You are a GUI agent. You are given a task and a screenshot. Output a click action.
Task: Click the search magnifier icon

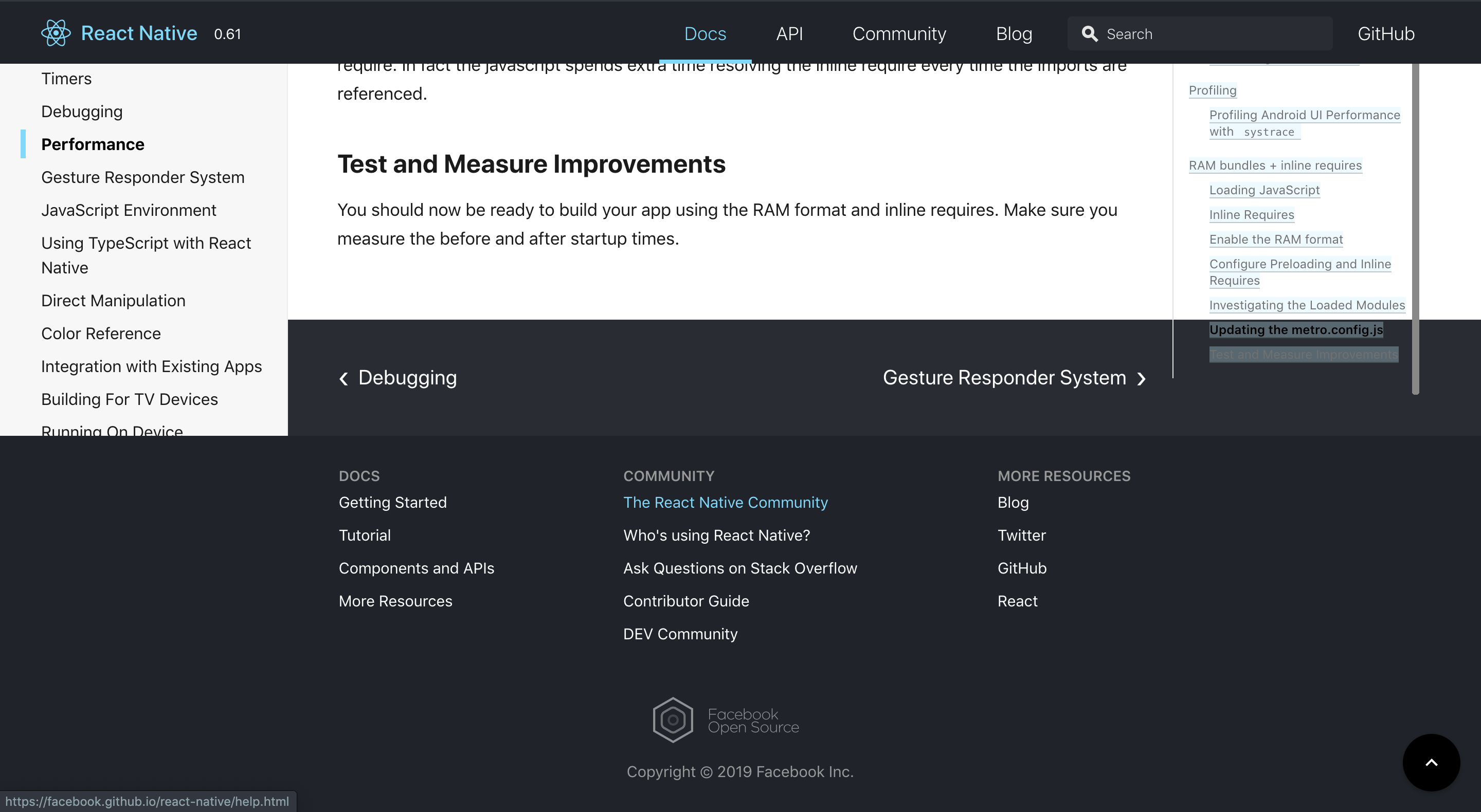1089,34
